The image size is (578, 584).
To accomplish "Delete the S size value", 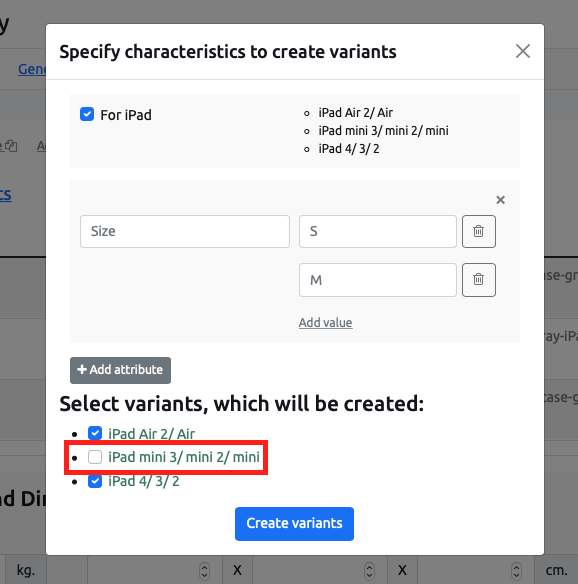I will [479, 231].
